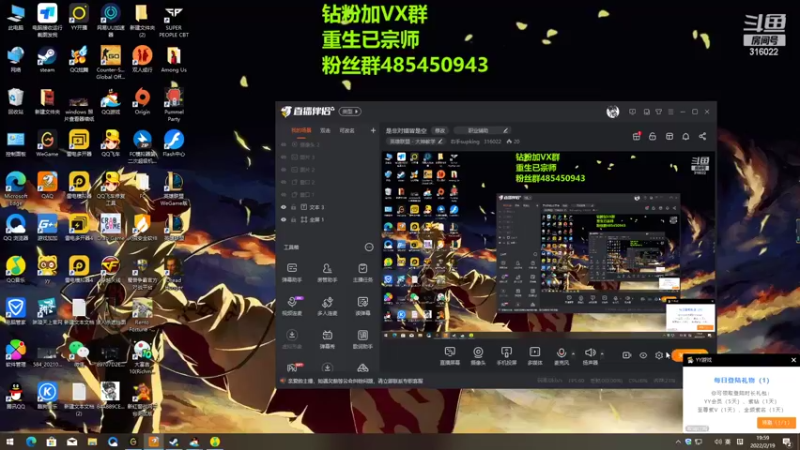800x450 pixels.
Task: Edit the 职业辅助 tag field
Action: tap(481, 131)
